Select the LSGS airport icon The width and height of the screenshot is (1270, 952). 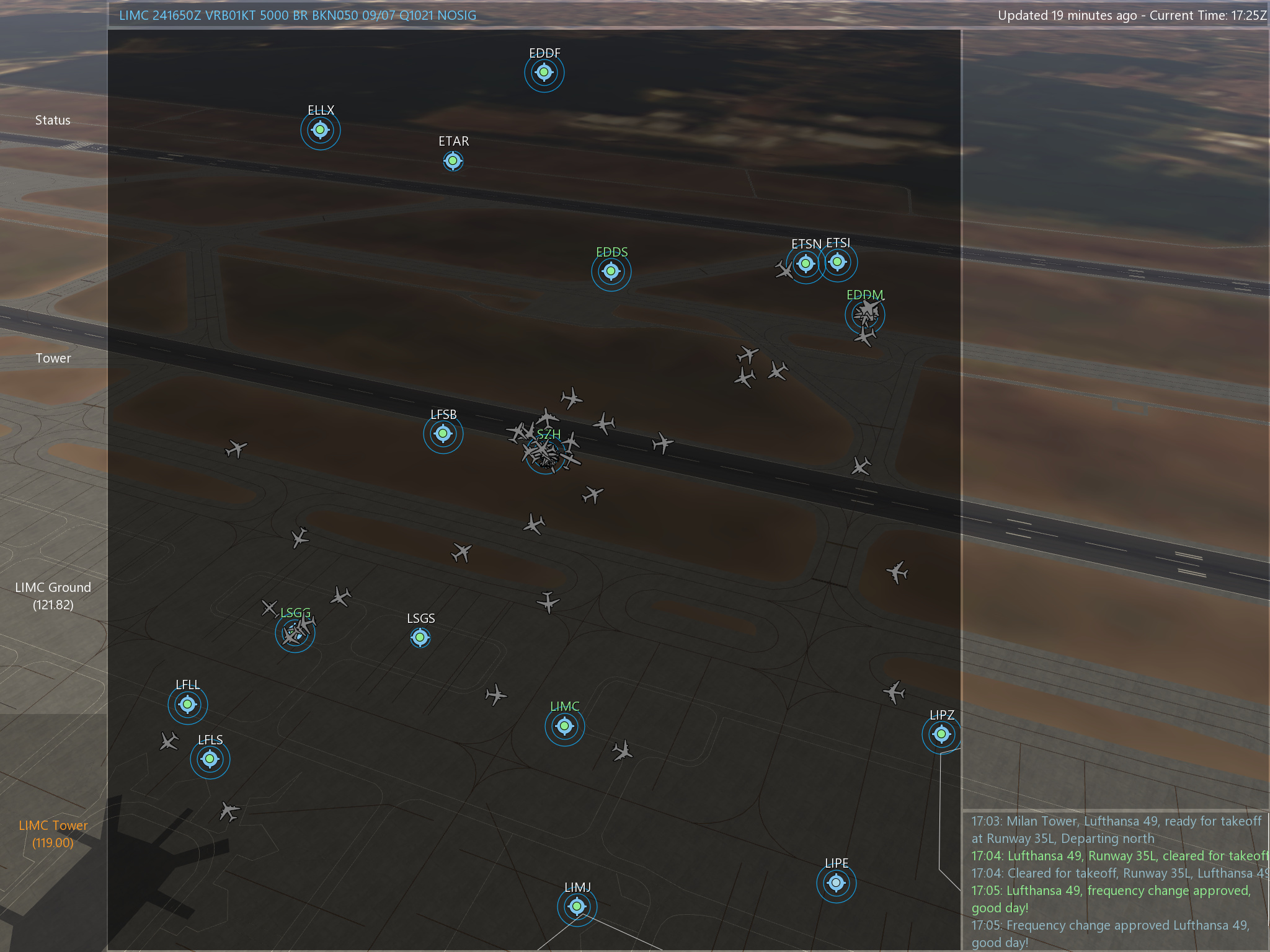pyautogui.click(x=420, y=637)
